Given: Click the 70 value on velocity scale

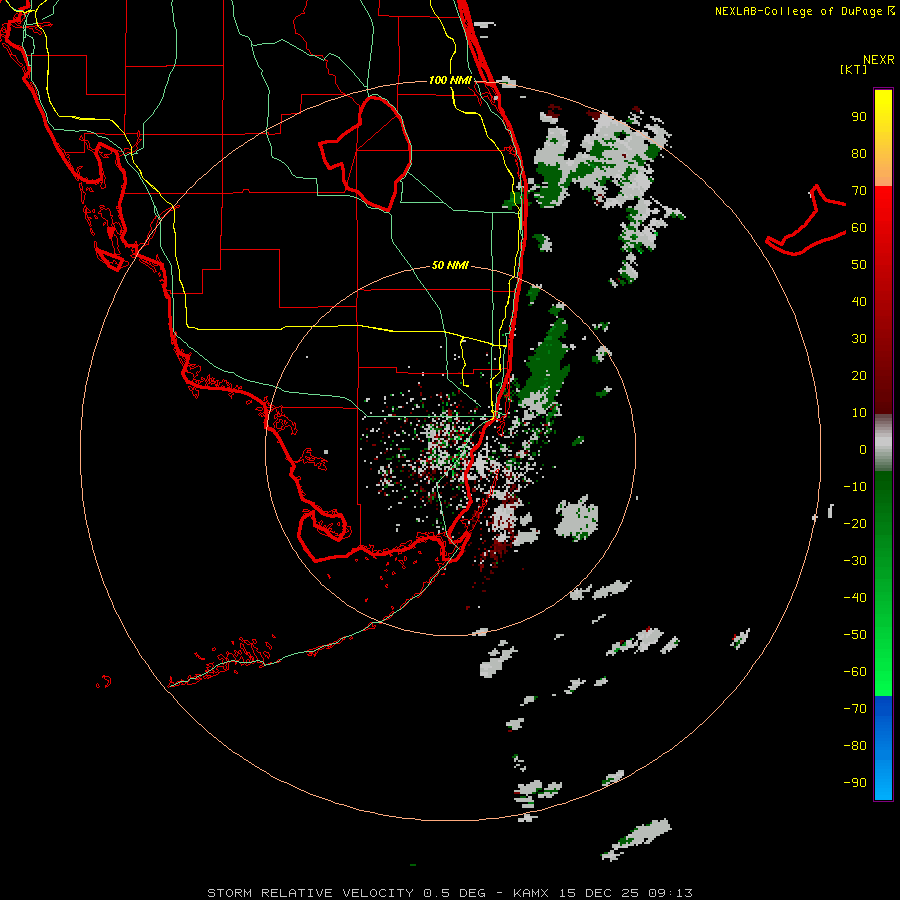Looking at the screenshot, I should pos(859,191).
